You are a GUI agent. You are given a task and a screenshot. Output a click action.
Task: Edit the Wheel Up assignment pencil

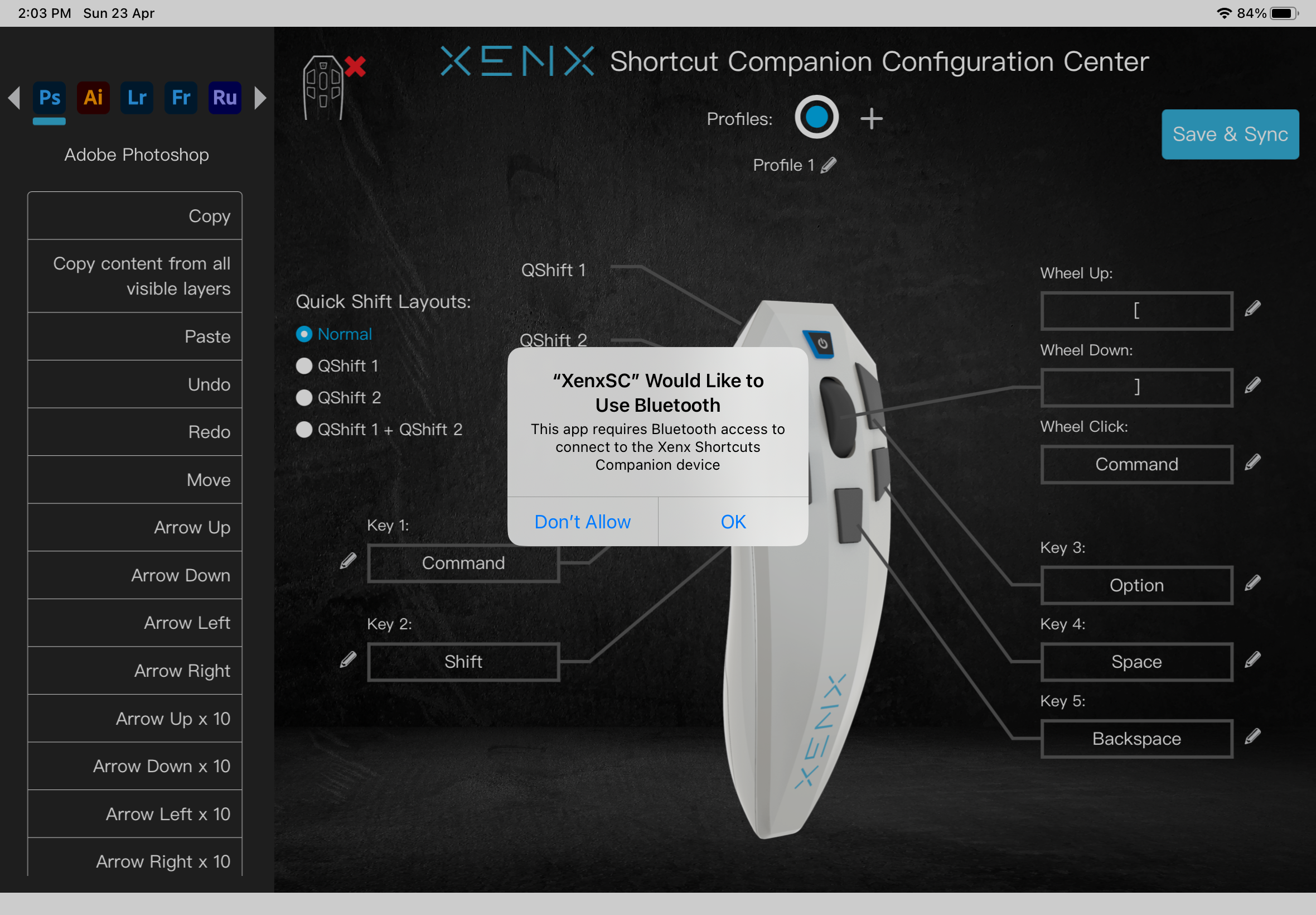pos(1252,309)
